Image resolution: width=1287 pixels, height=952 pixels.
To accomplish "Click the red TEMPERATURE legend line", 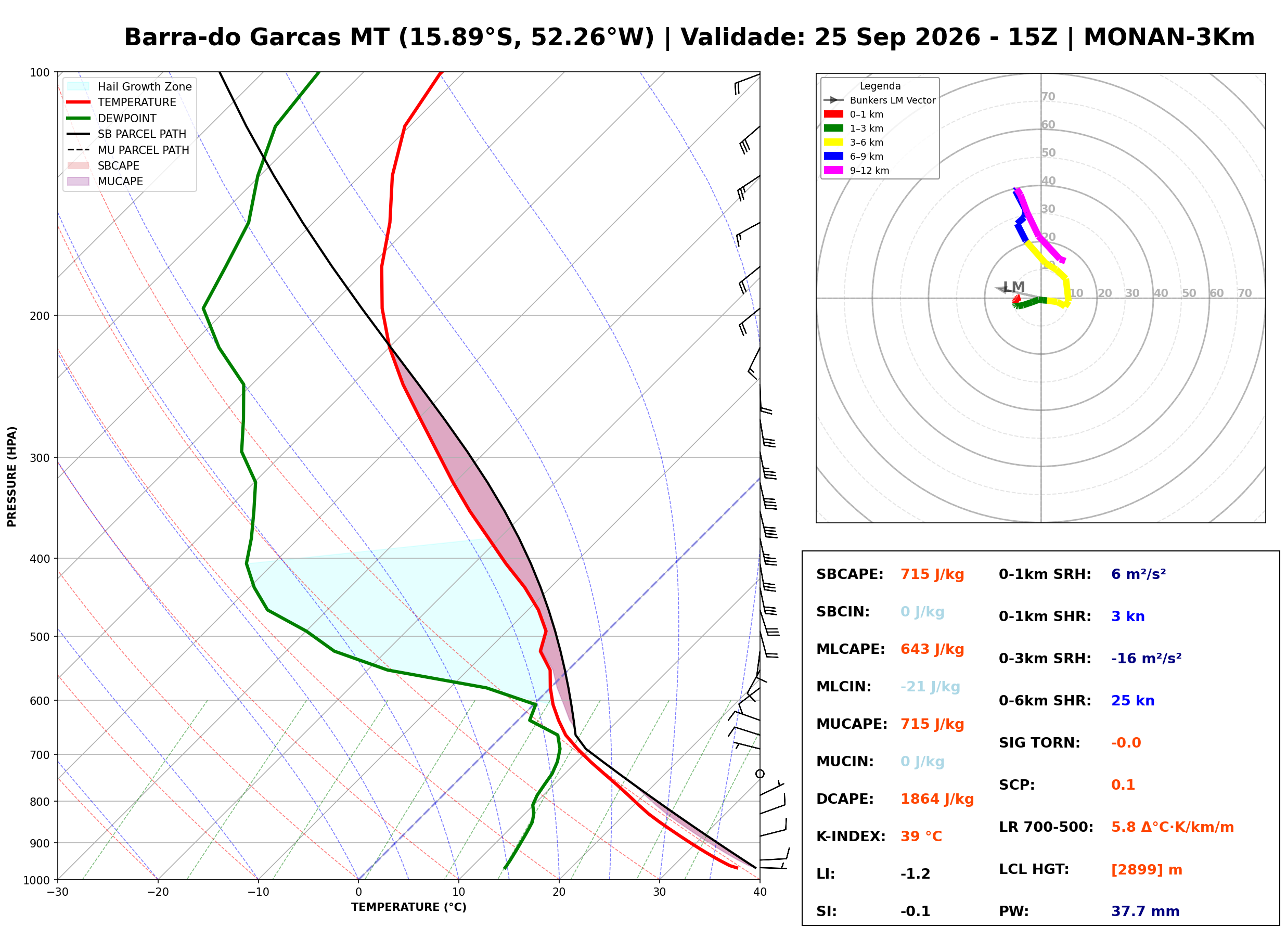I will pyautogui.click(x=79, y=102).
